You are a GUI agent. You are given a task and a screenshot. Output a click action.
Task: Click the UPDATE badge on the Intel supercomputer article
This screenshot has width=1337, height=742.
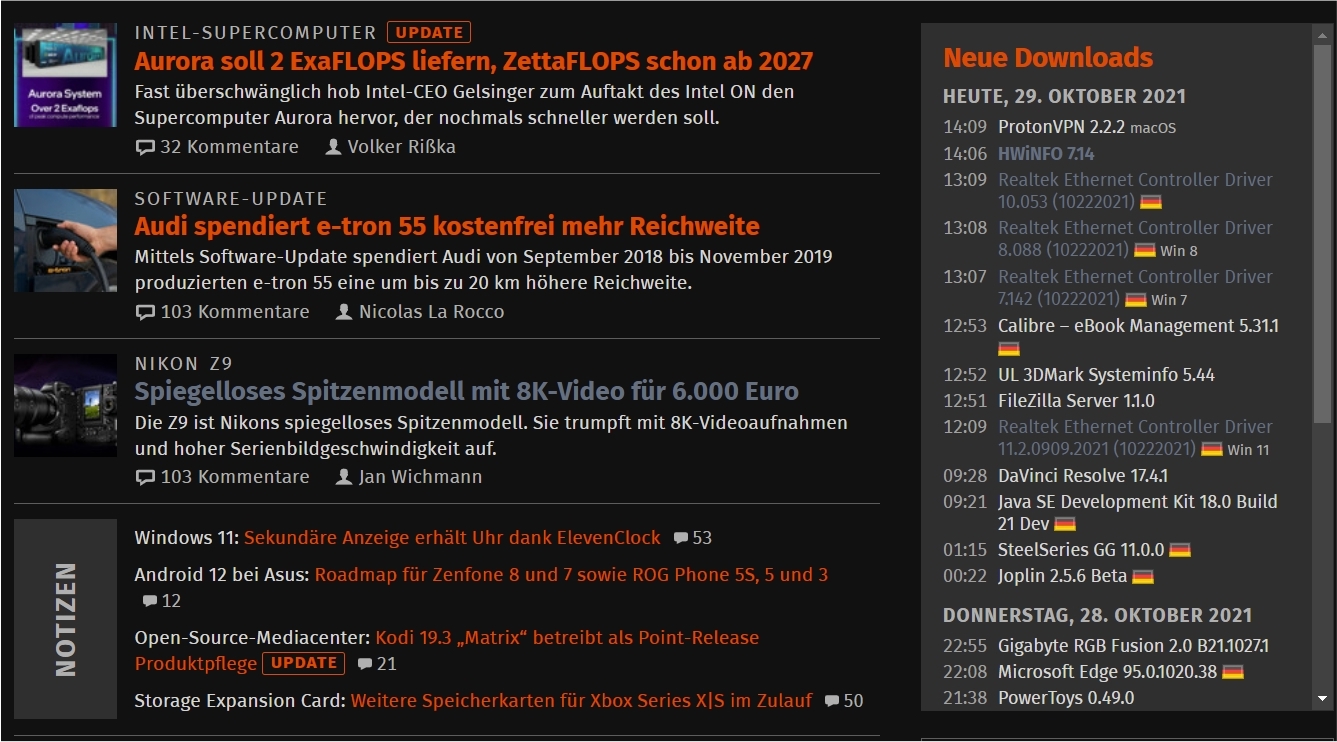[x=429, y=32]
